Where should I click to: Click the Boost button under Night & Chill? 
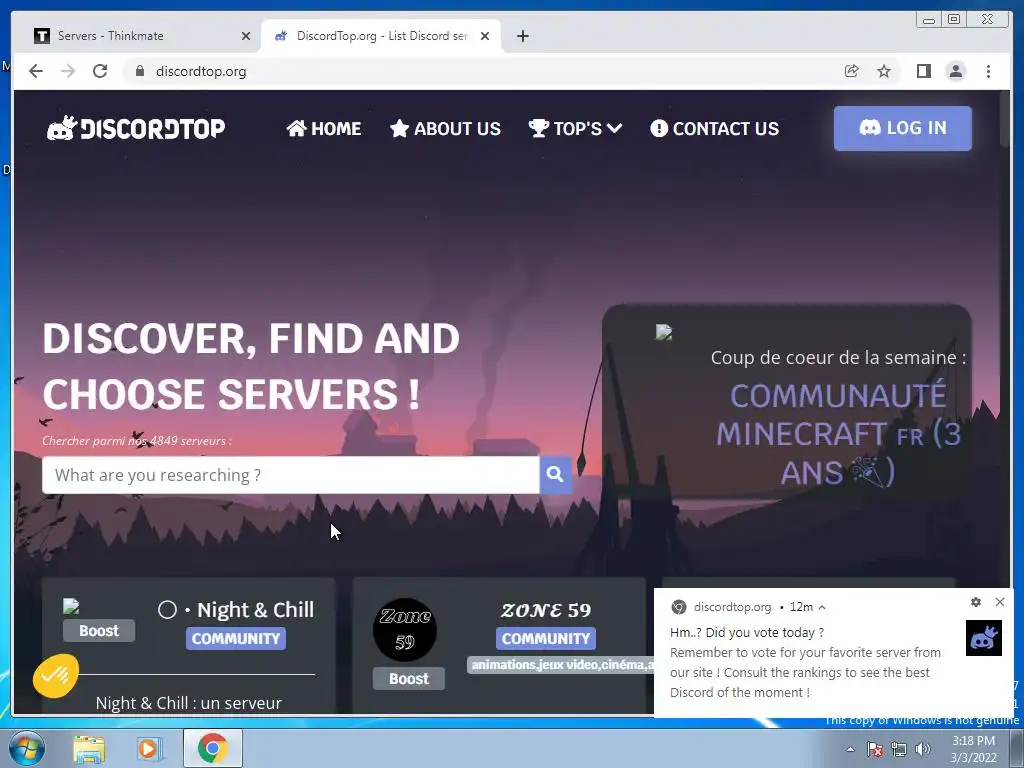click(99, 631)
